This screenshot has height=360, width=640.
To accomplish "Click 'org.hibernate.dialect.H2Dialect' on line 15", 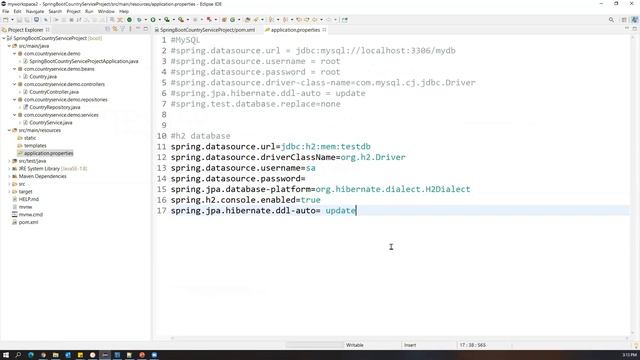I will point(393,189).
